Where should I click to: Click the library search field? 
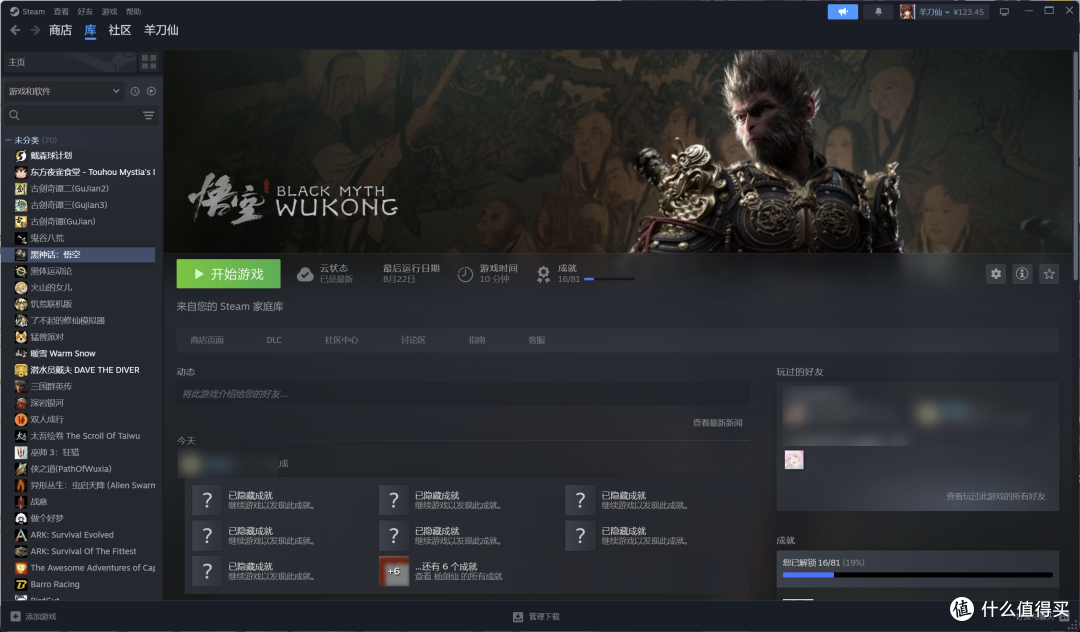[72, 115]
